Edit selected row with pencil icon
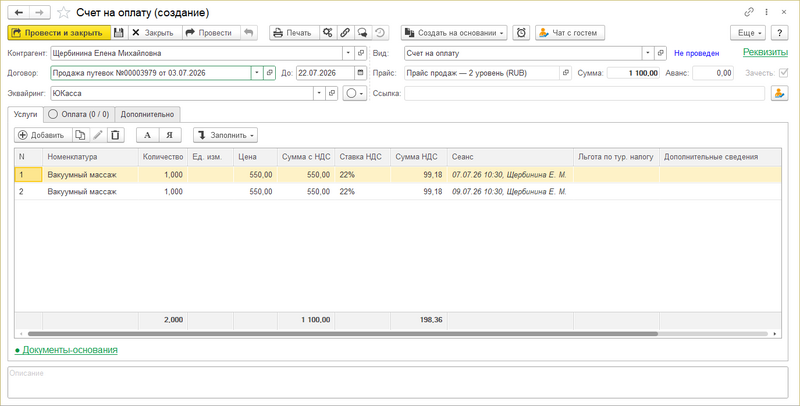This screenshot has height=406, width=800. click(x=98, y=135)
